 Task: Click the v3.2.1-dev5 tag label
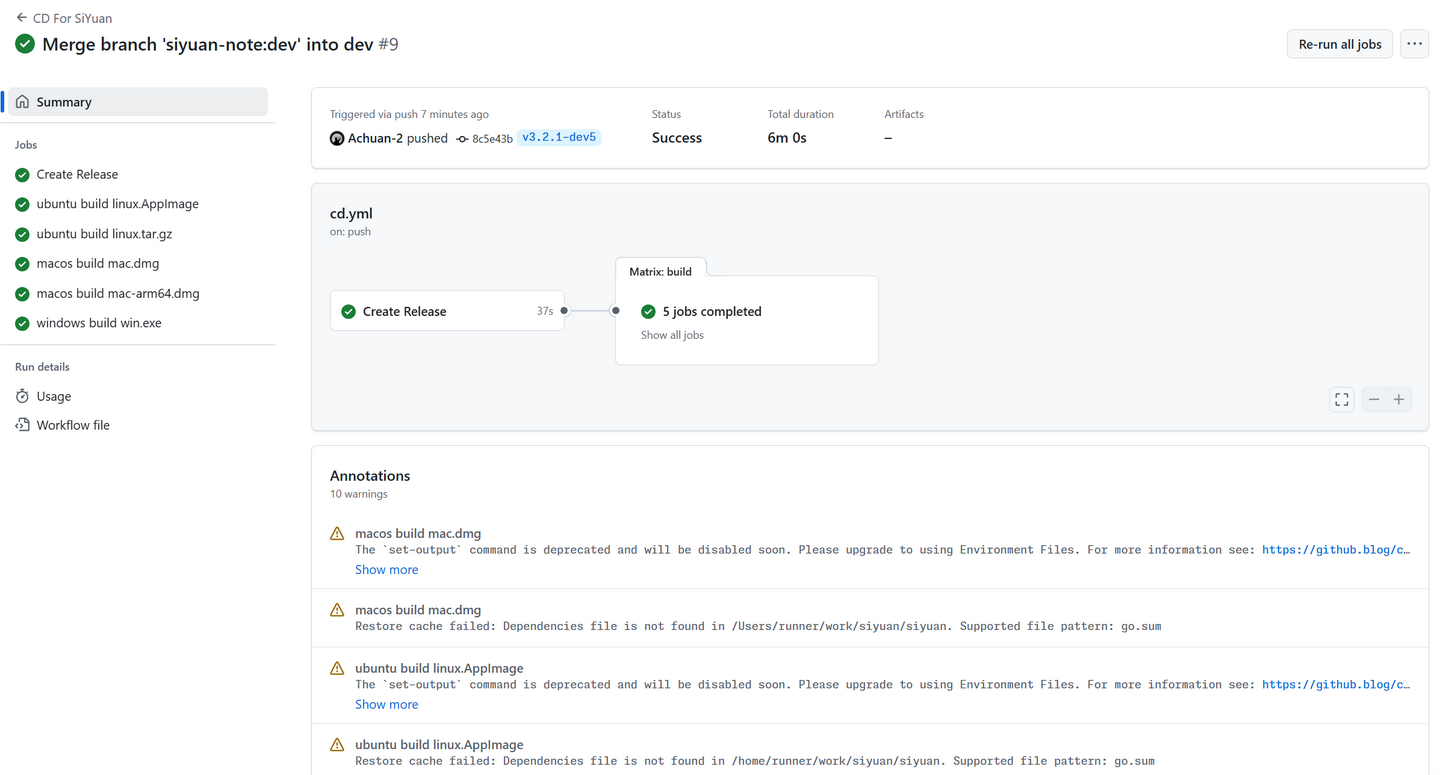[559, 137]
